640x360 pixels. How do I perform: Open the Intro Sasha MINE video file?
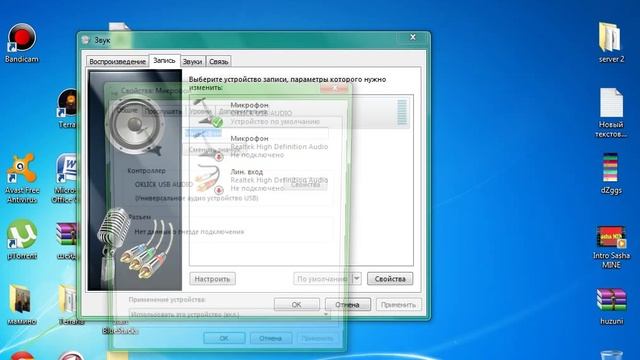[611, 247]
